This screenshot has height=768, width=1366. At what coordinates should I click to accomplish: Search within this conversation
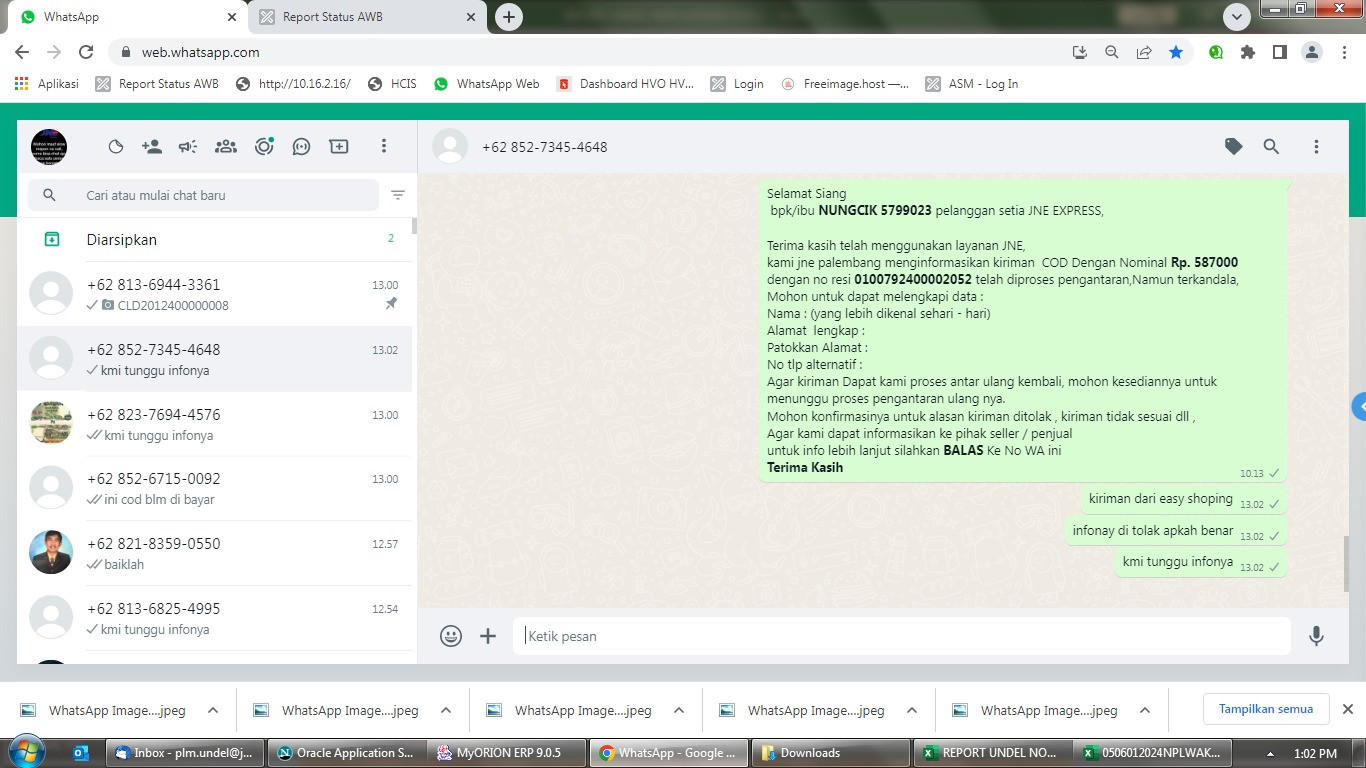click(x=1271, y=147)
